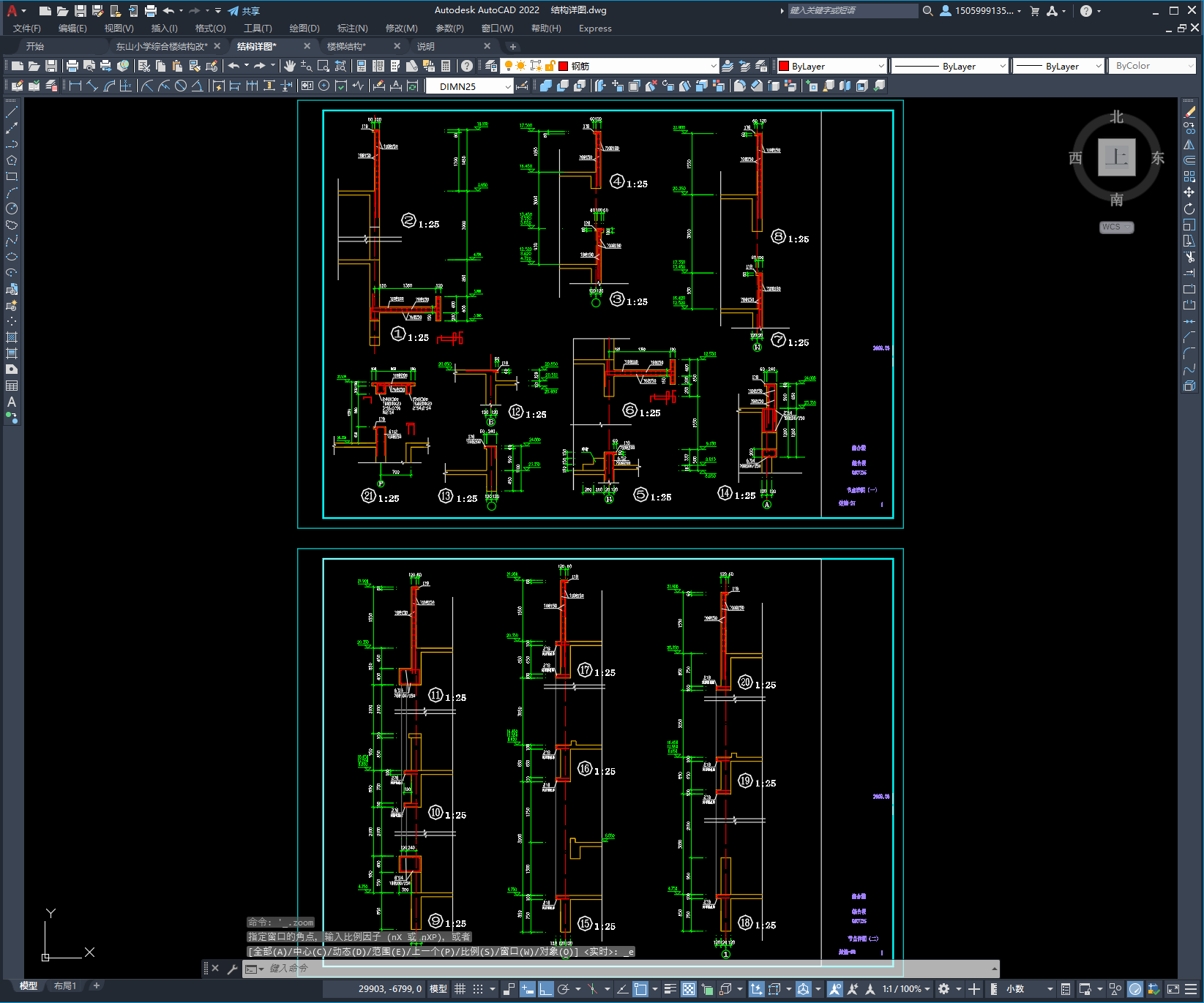1204x1003 pixels.
Task: Select the Mirror tool in modify toolbar
Action: [x=1189, y=144]
